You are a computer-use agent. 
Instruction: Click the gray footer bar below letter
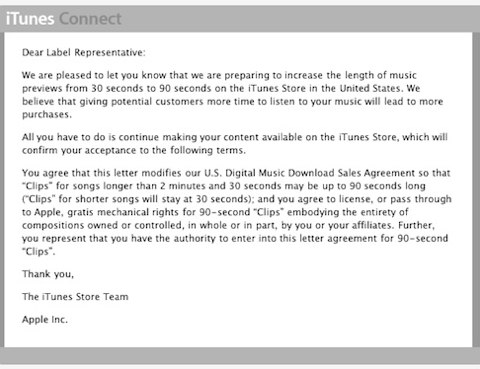tap(240, 355)
